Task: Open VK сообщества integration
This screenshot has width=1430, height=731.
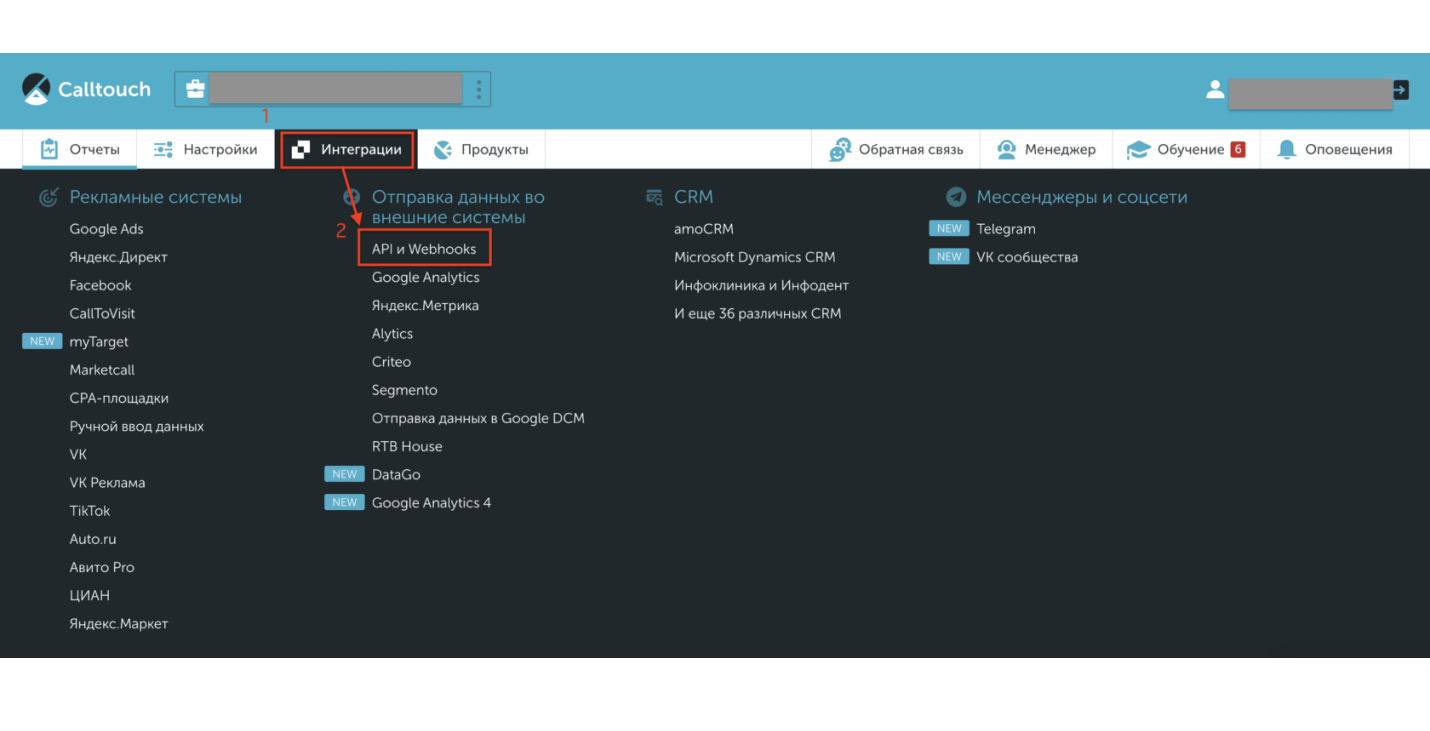Action: pyautogui.click(x=1027, y=257)
